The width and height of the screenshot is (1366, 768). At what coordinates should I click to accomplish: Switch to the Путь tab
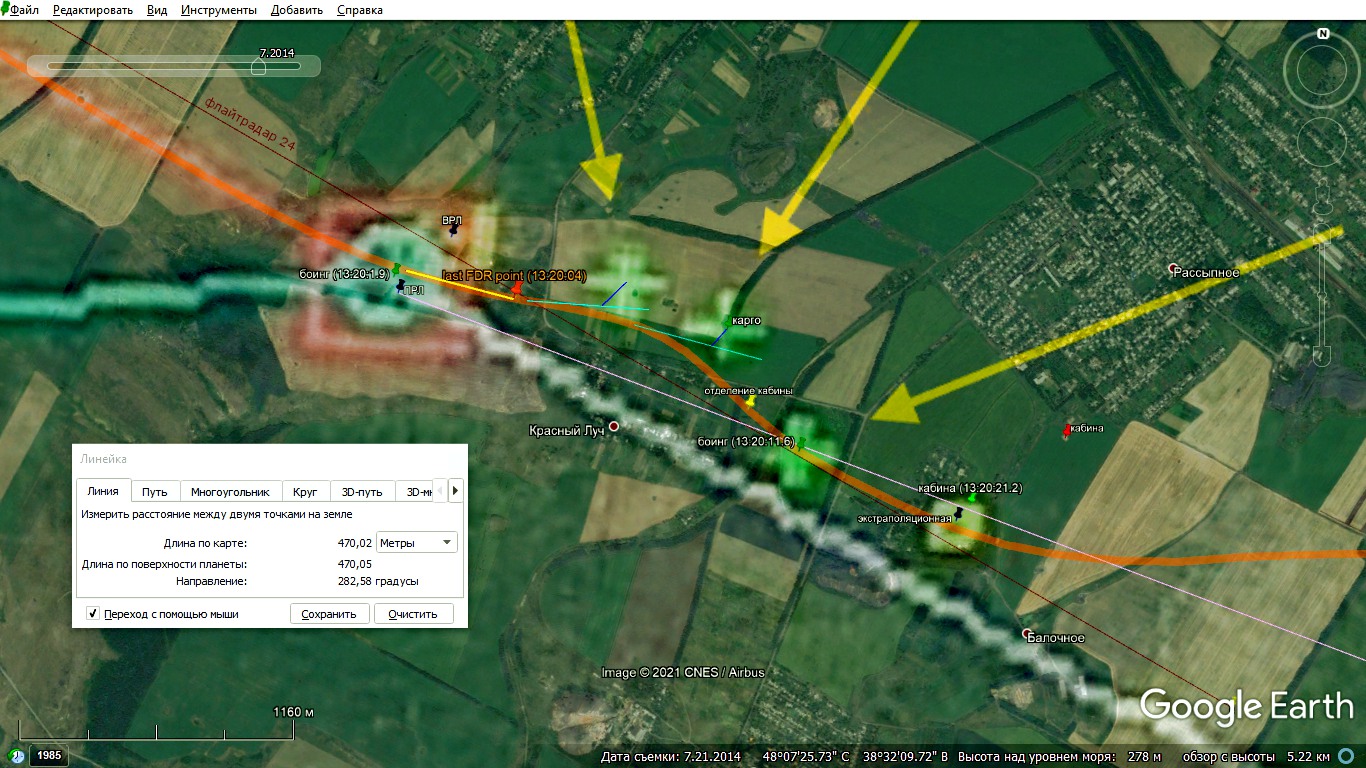pos(155,492)
